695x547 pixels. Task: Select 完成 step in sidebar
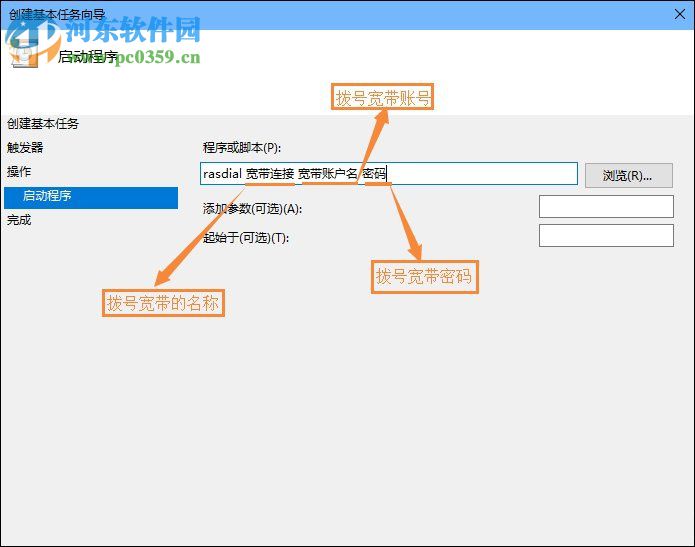point(19,219)
